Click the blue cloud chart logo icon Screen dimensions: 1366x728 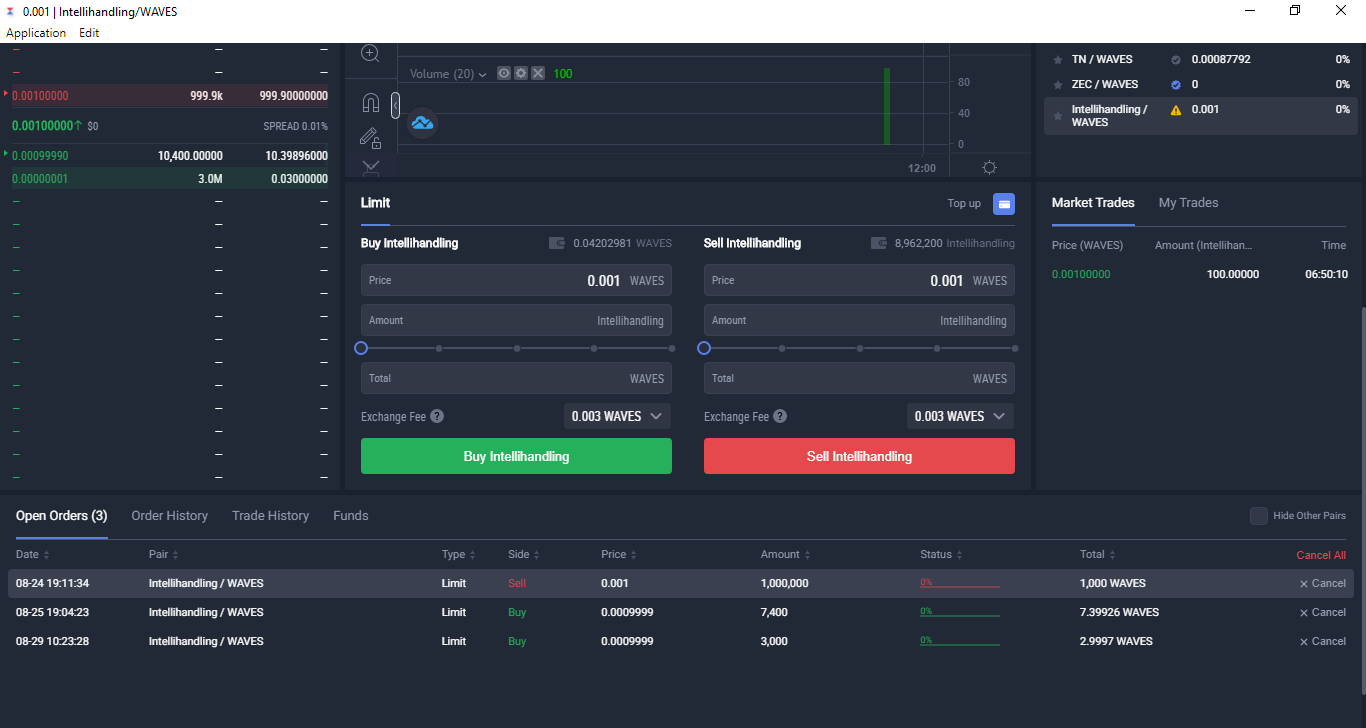422,123
